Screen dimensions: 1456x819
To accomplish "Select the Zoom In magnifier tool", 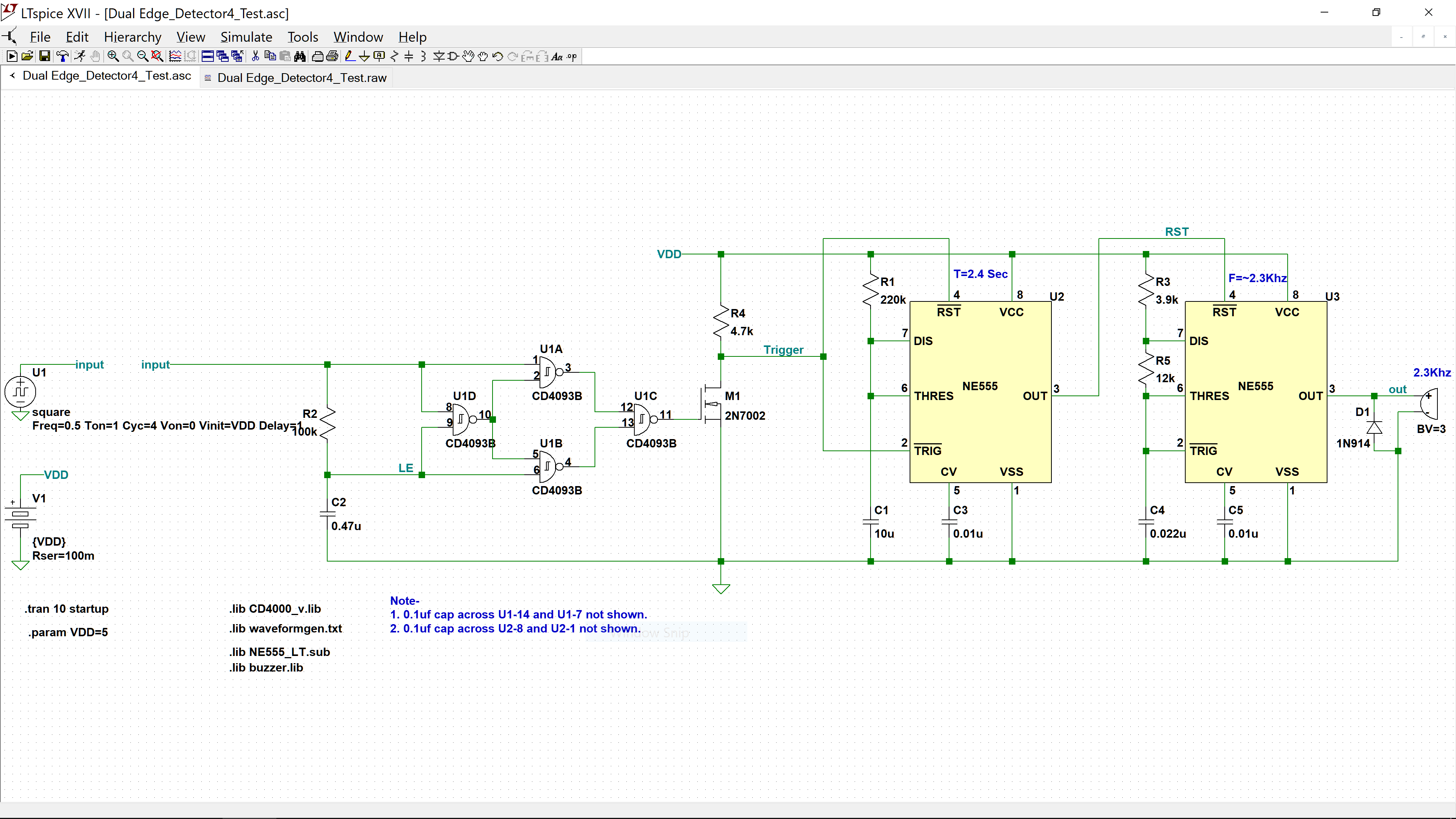I will [x=113, y=56].
